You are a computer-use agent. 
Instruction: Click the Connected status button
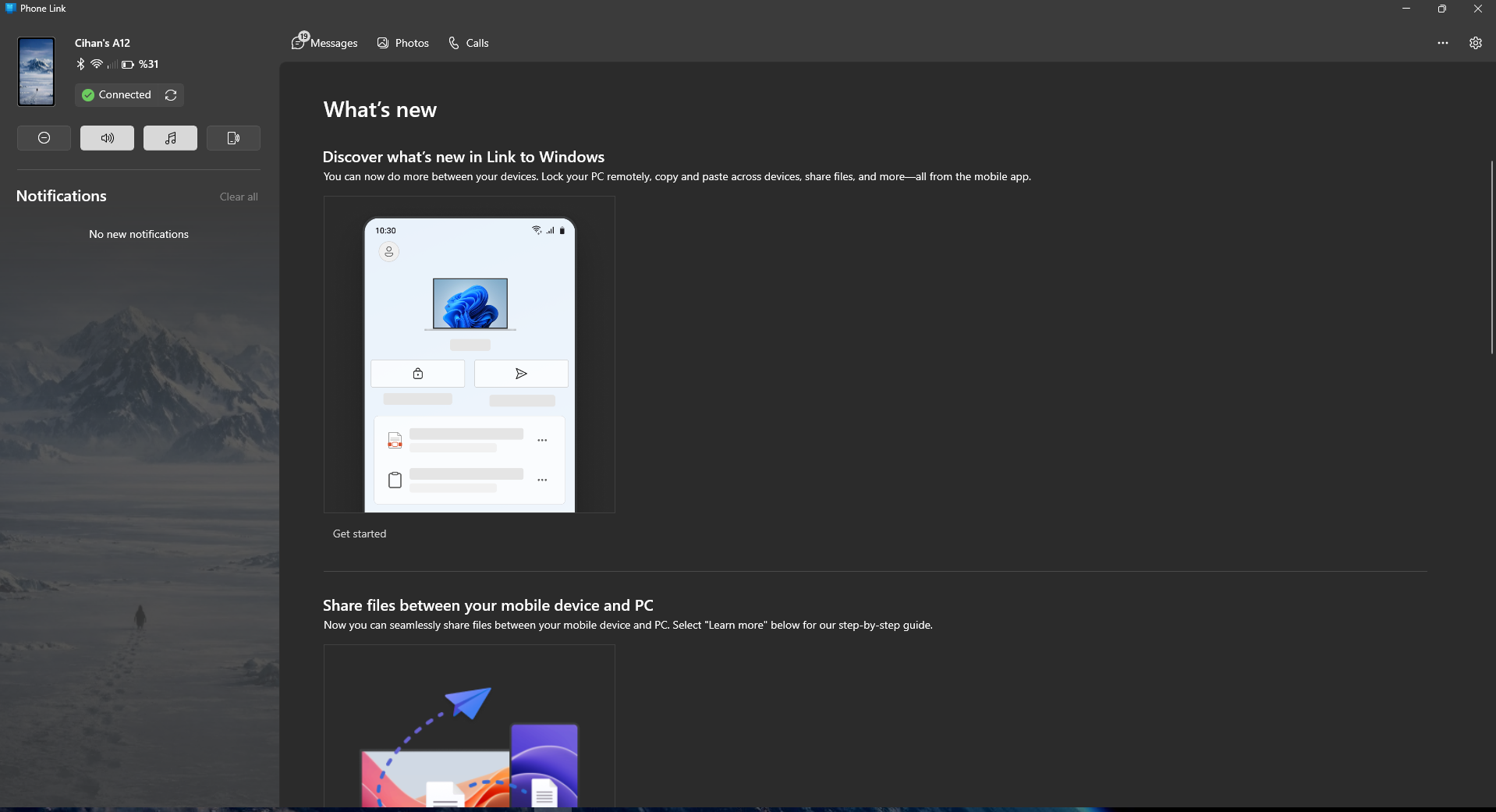tap(117, 95)
